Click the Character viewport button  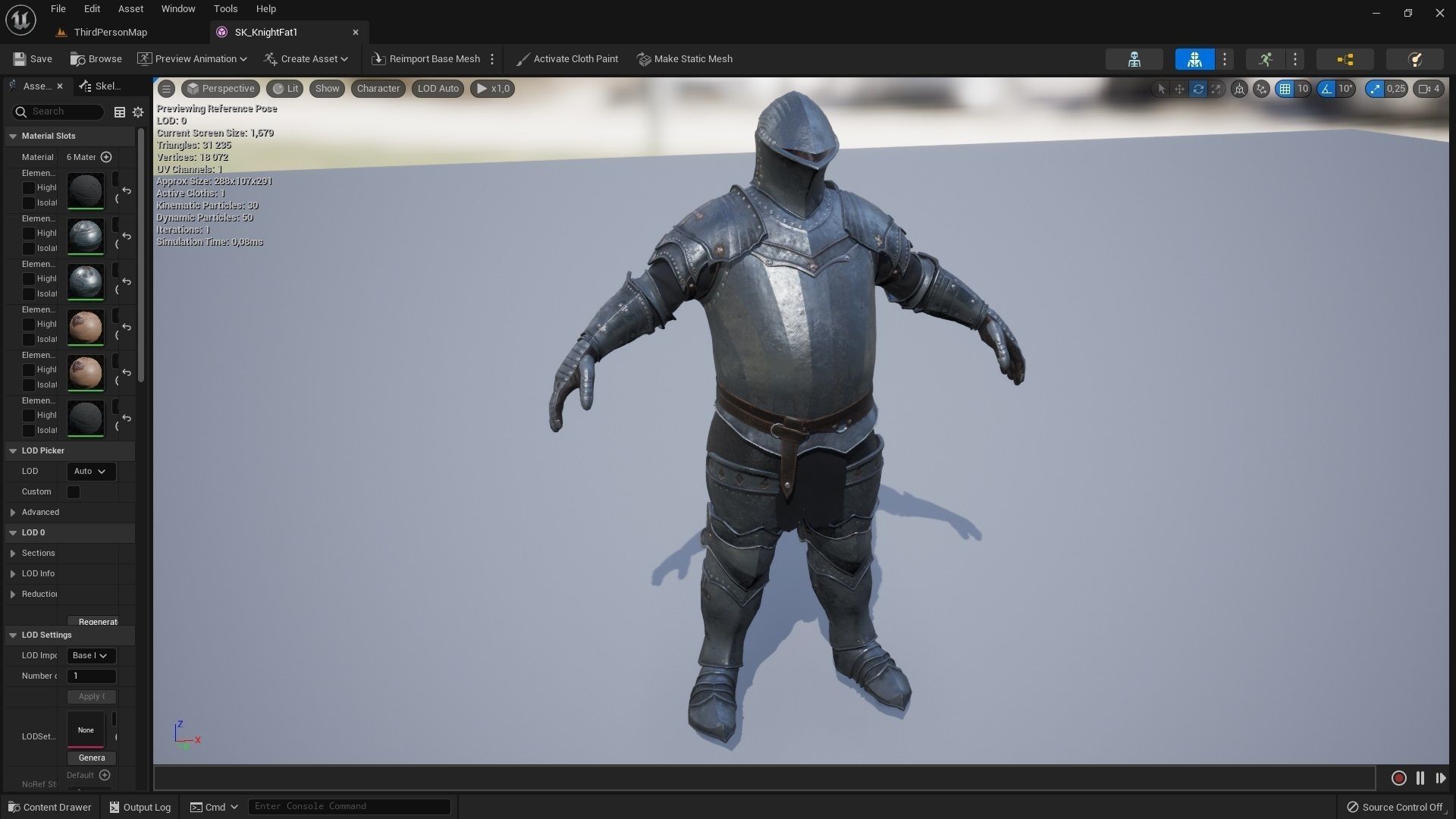click(378, 89)
